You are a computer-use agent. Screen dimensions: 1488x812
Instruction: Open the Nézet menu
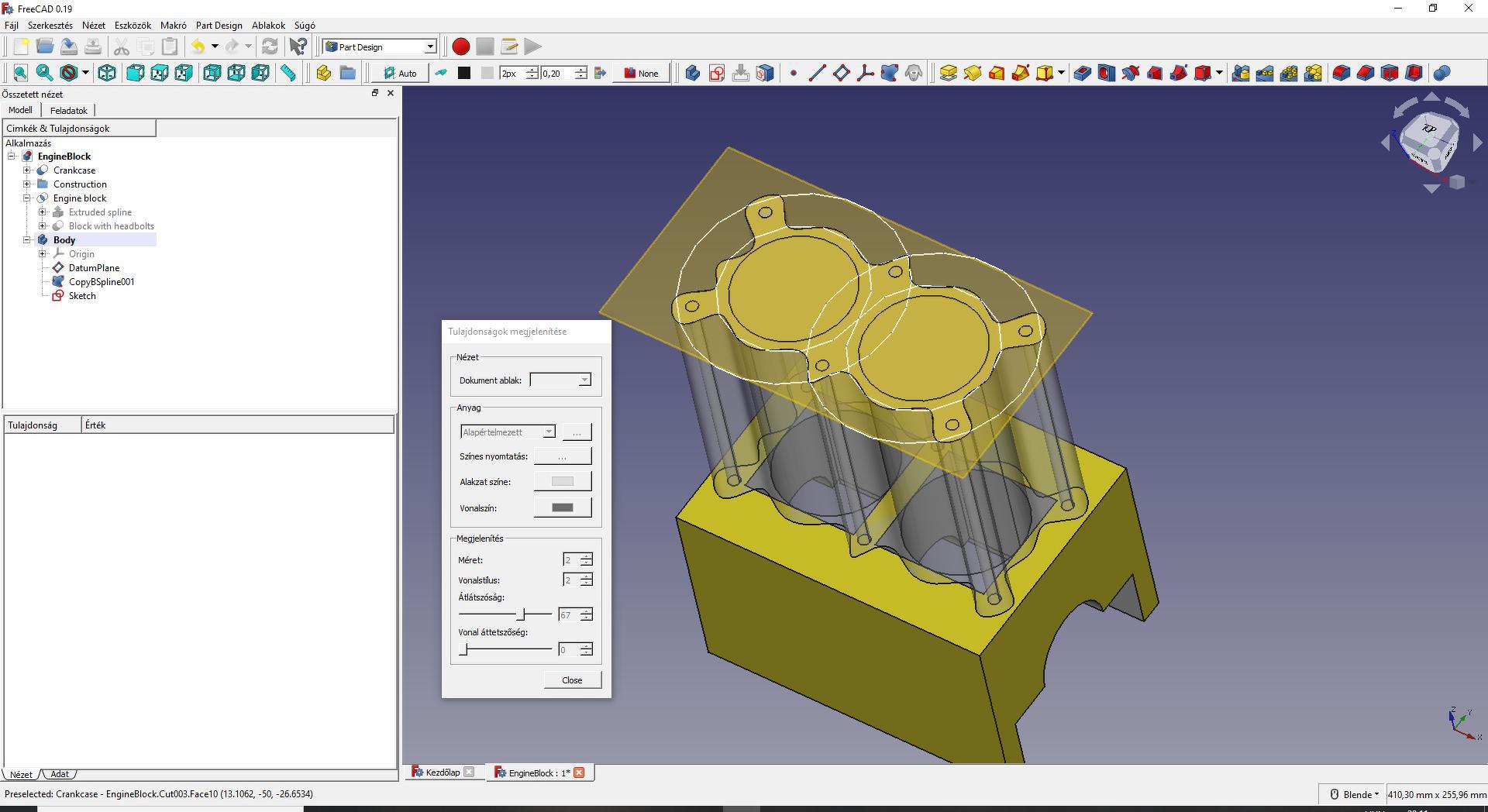94,26
